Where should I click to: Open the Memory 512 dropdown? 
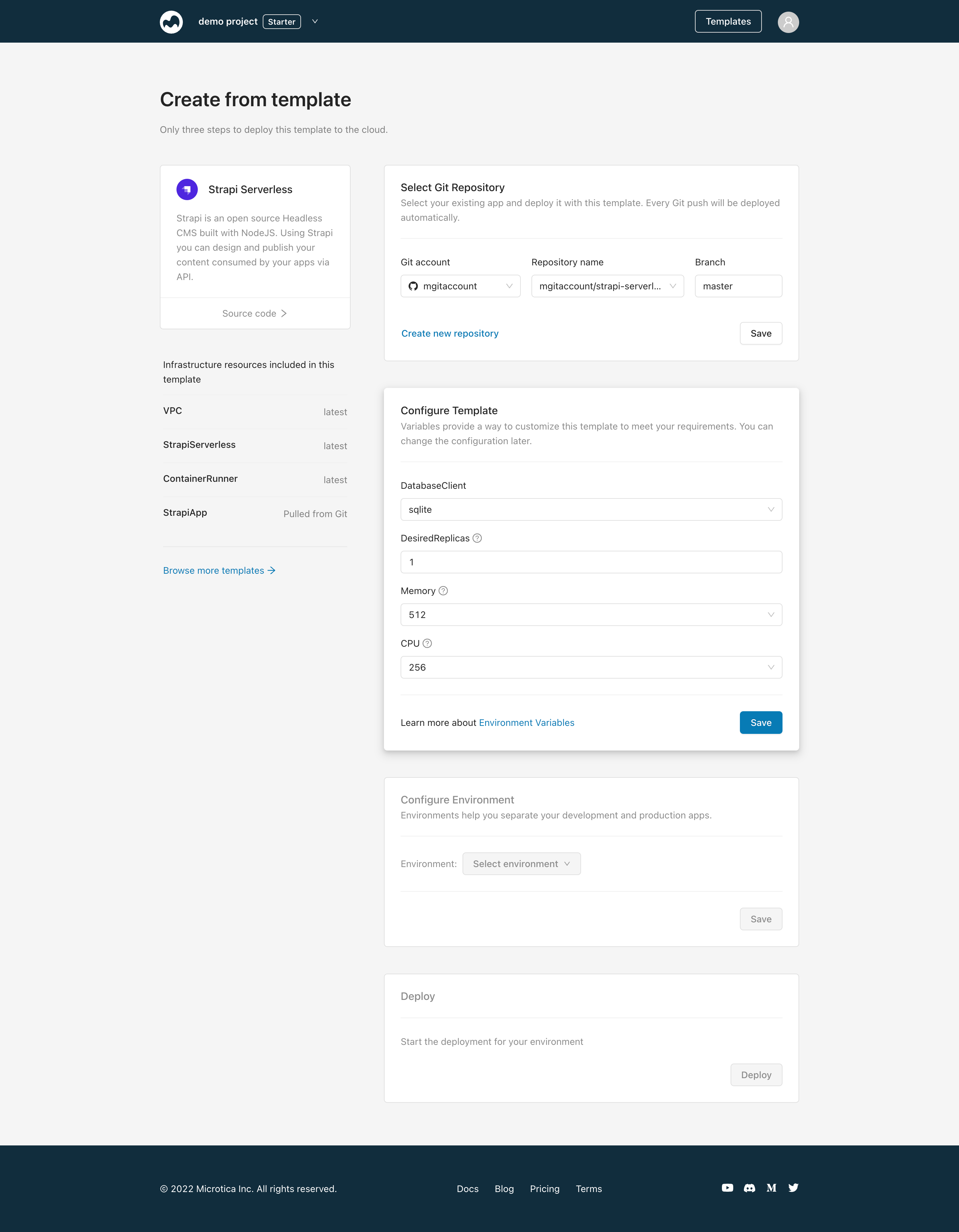591,615
